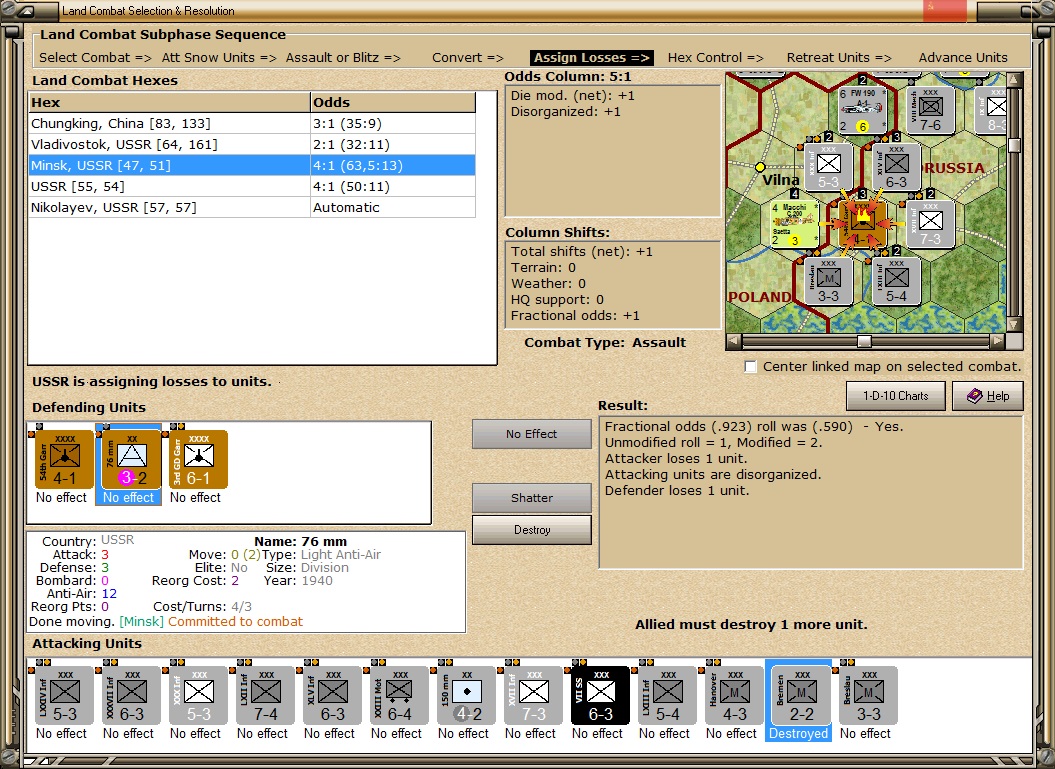The image size is (1055, 769).
Task: Select the LXII Inf 7-4 attacking unit
Action: (265, 695)
